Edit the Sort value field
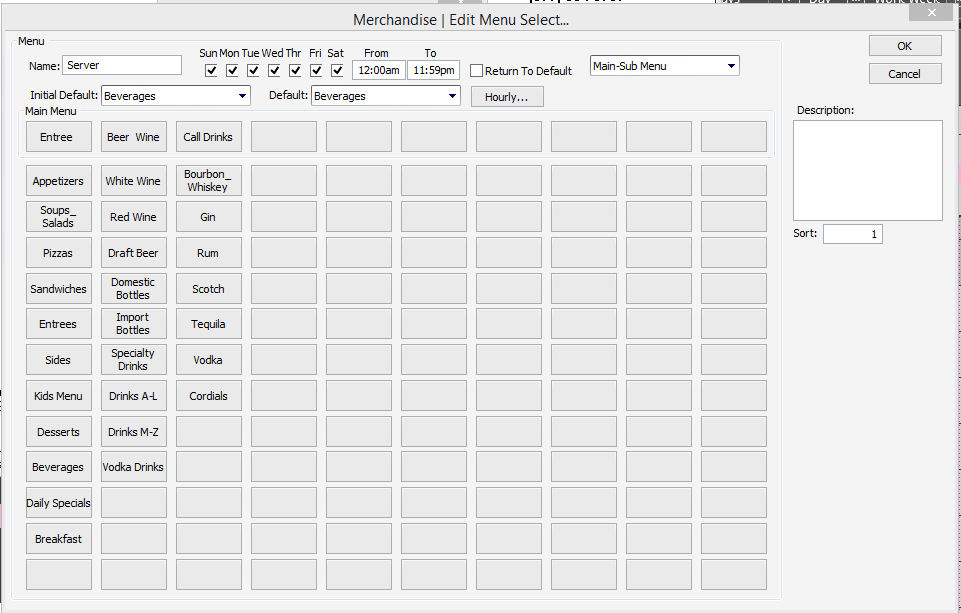Screen dimensions: 961x613 (x=853, y=234)
